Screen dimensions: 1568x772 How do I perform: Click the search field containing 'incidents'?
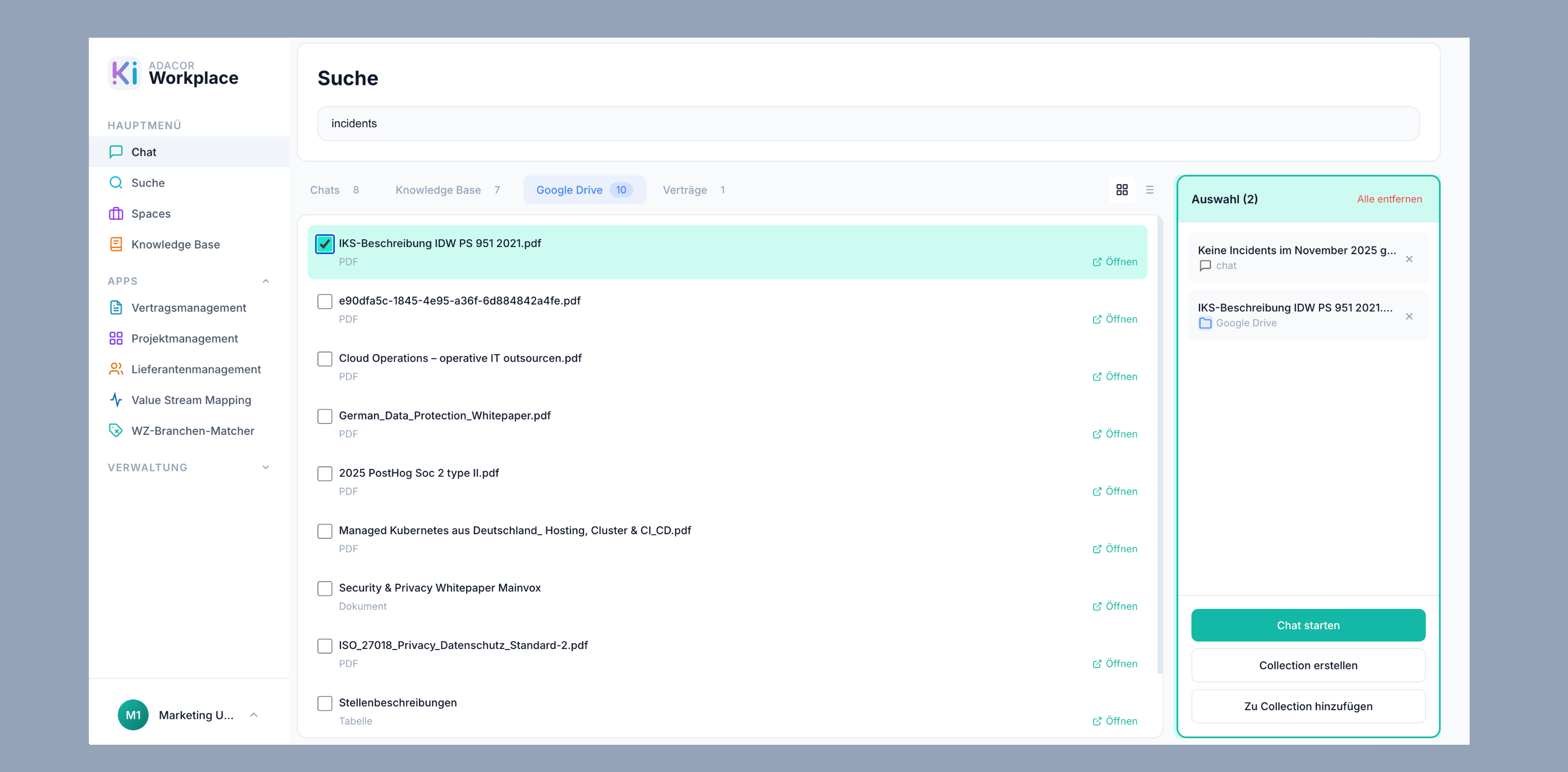tap(868, 124)
